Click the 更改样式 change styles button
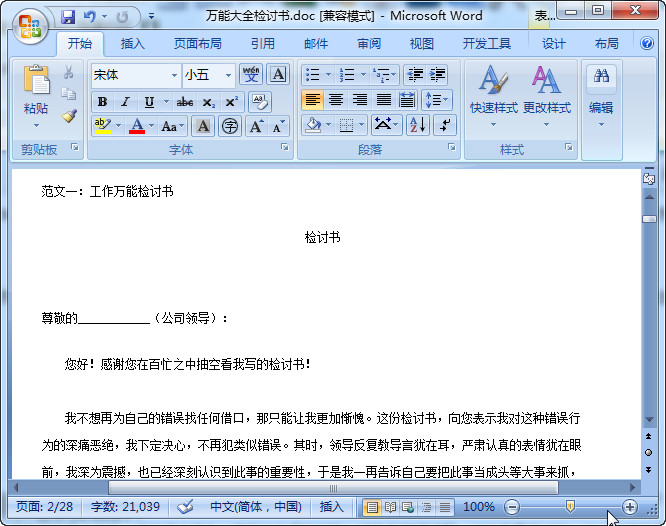The height and width of the screenshot is (526, 666). 547,97
